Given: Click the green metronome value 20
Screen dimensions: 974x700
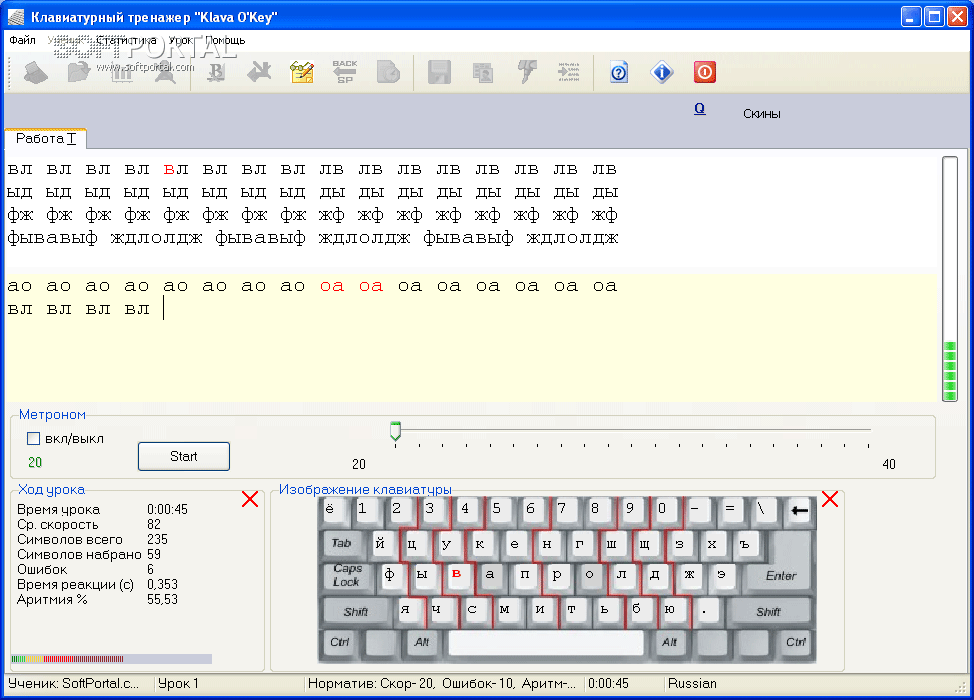Looking at the screenshot, I should (35, 462).
